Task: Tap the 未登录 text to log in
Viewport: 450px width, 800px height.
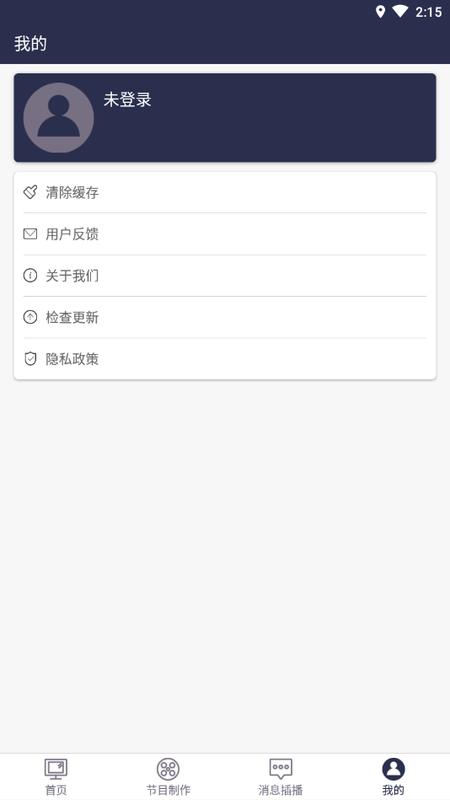Action: click(x=128, y=100)
